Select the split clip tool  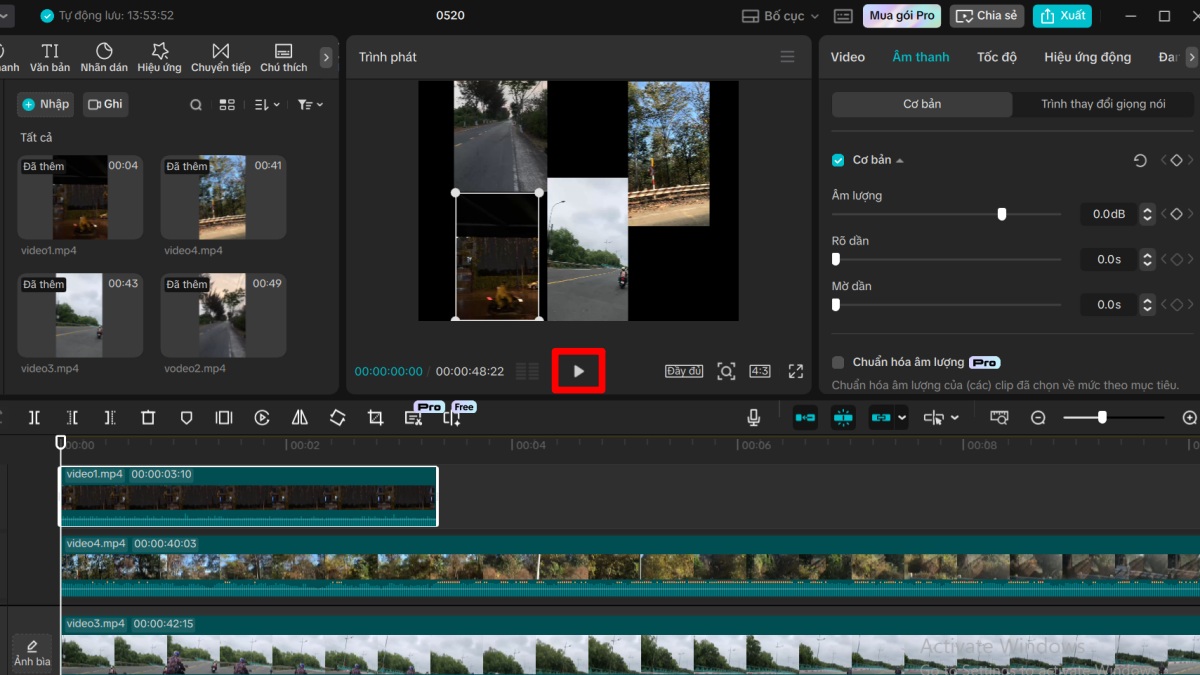(35, 417)
